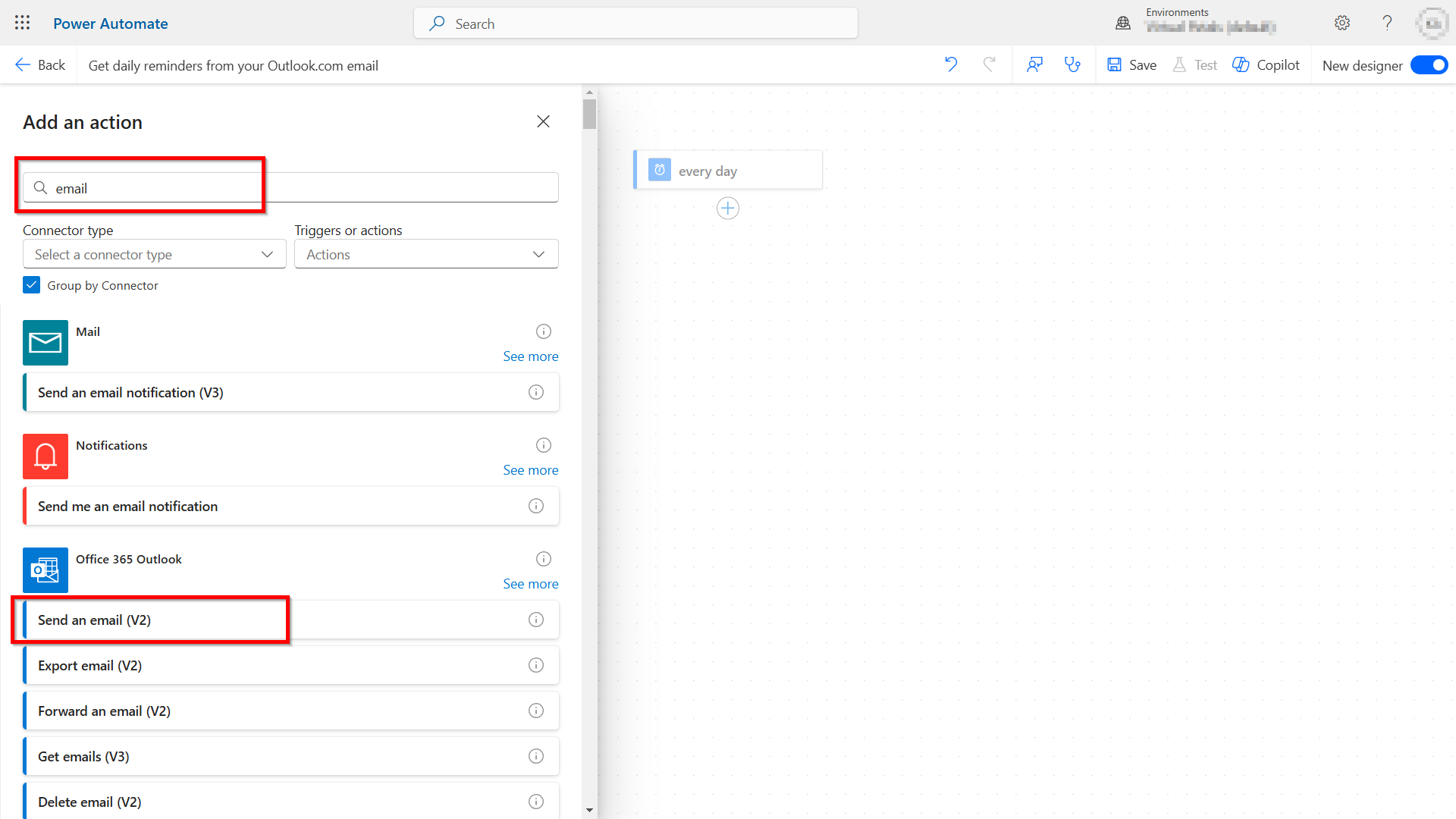Image resolution: width=1456 pixels, height=819 pixels.
Task: Open the Environments picker icon
Action: 1123,24
